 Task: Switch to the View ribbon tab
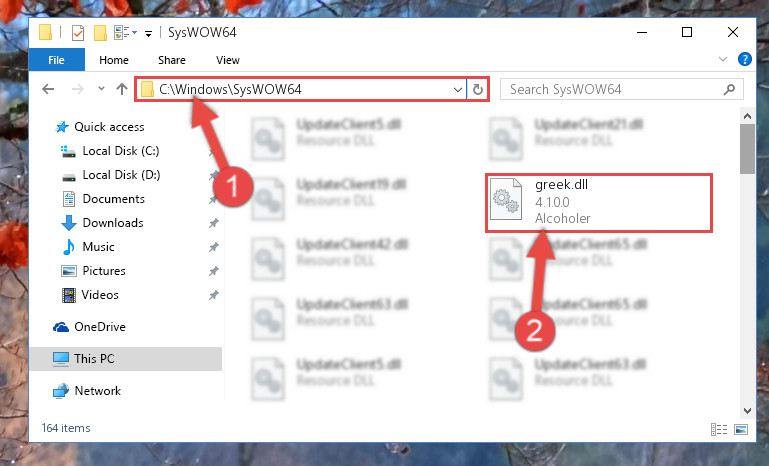click(228, 60)
